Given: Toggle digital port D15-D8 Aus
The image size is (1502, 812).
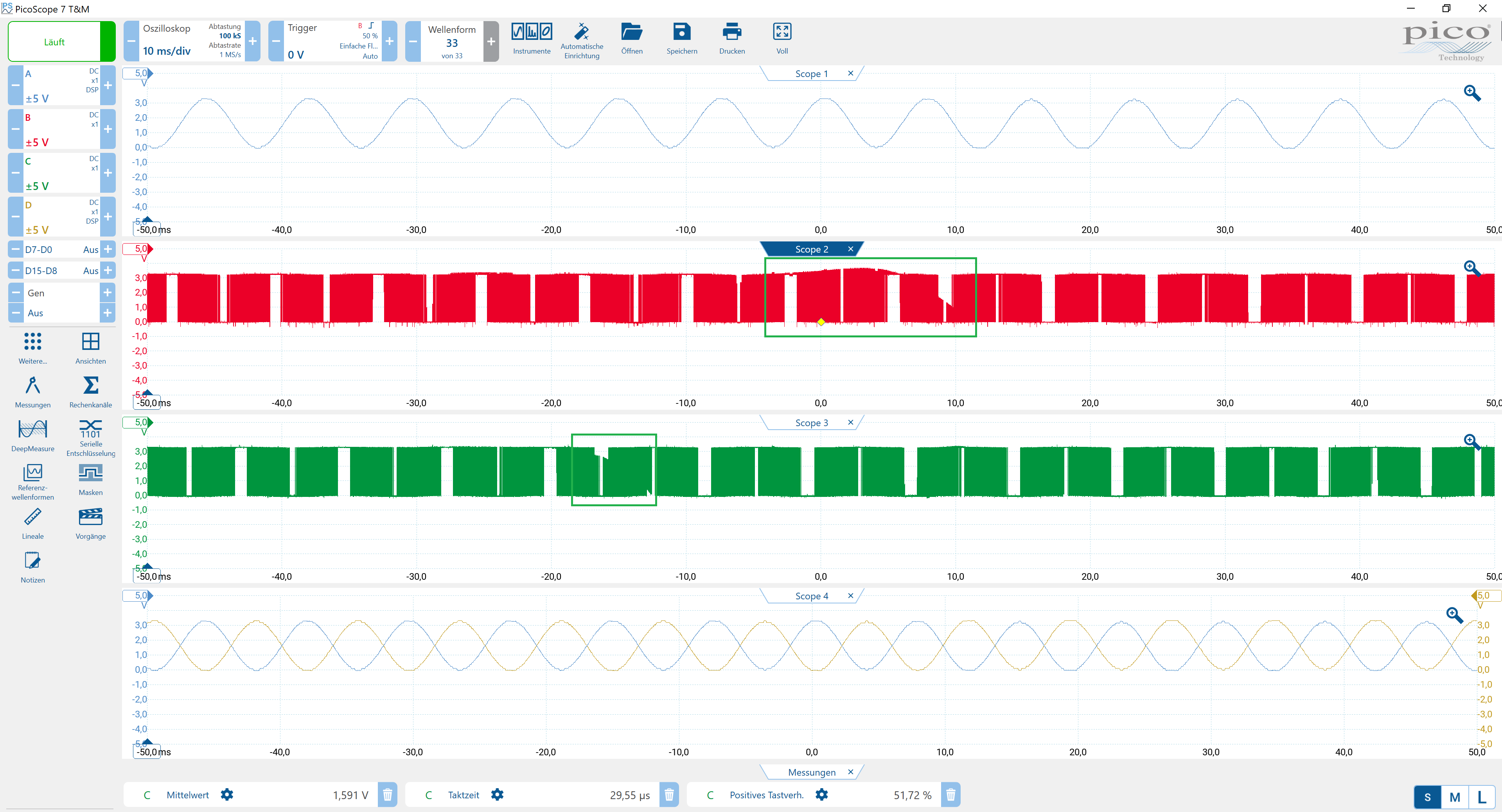Looking at the screenshot, I should click(61, 271).
